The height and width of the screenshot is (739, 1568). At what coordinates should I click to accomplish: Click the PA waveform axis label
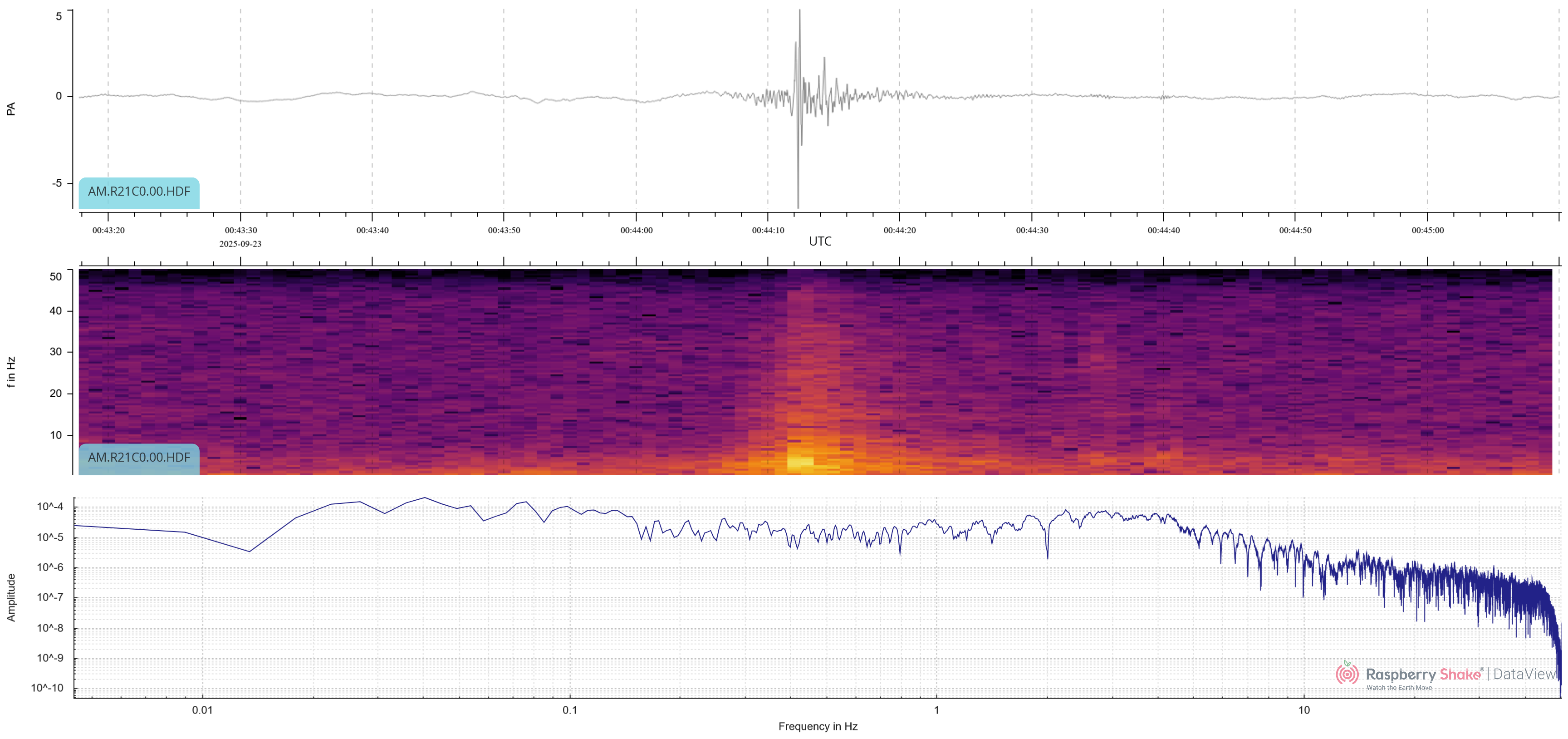point(11,108)
